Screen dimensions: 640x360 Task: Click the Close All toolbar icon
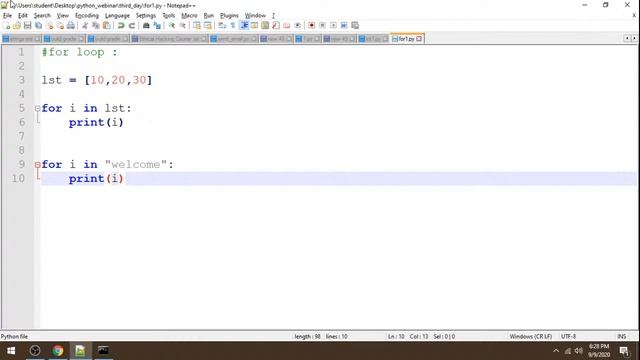[x=60, y=25]
